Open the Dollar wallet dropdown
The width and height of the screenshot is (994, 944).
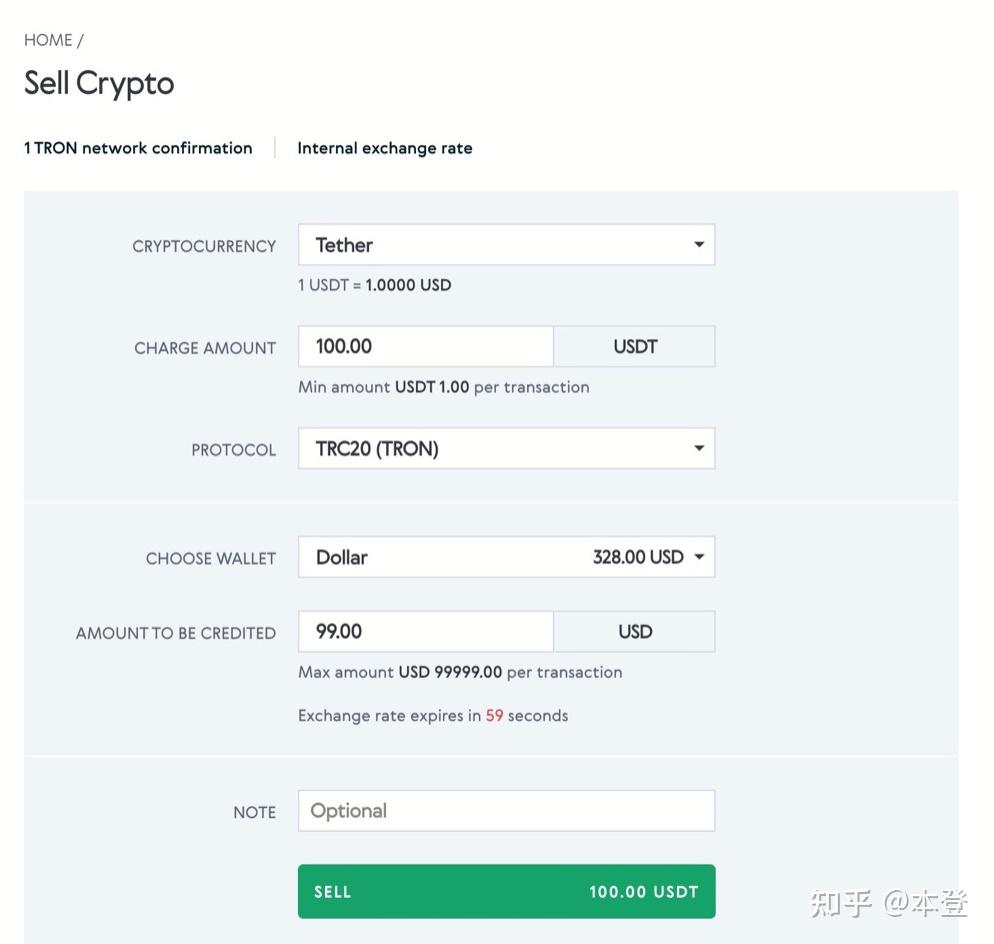coord(506,557)
